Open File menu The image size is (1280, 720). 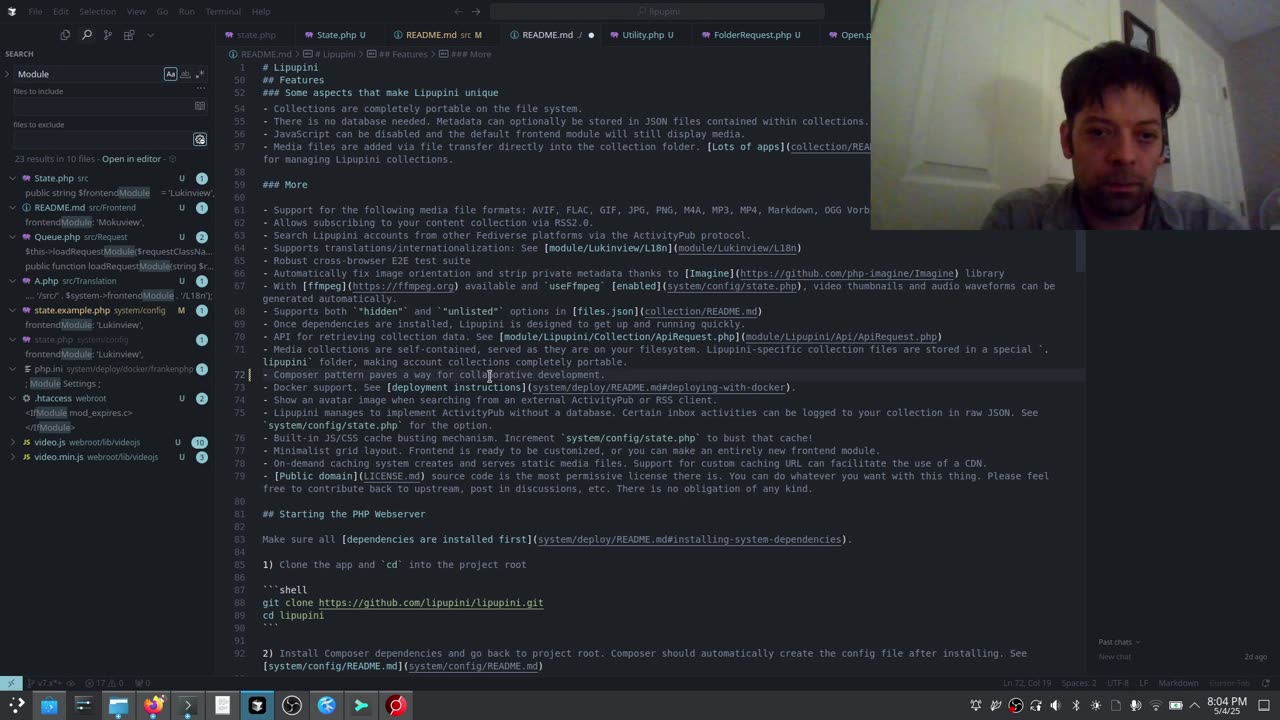pyautogui.click(x=35, y=11)
